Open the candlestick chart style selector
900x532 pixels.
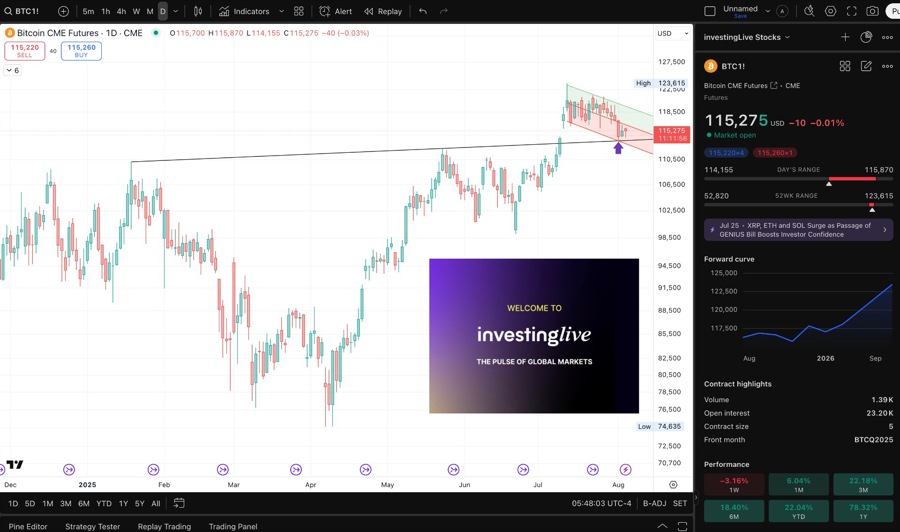[x=198, y=11]
